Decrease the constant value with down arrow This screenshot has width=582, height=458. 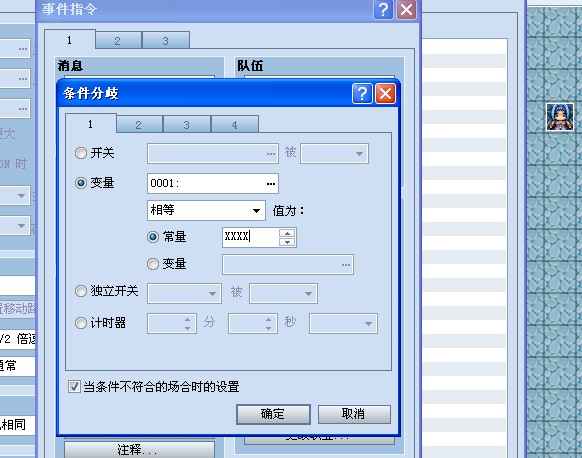click(x=287, y=242)
